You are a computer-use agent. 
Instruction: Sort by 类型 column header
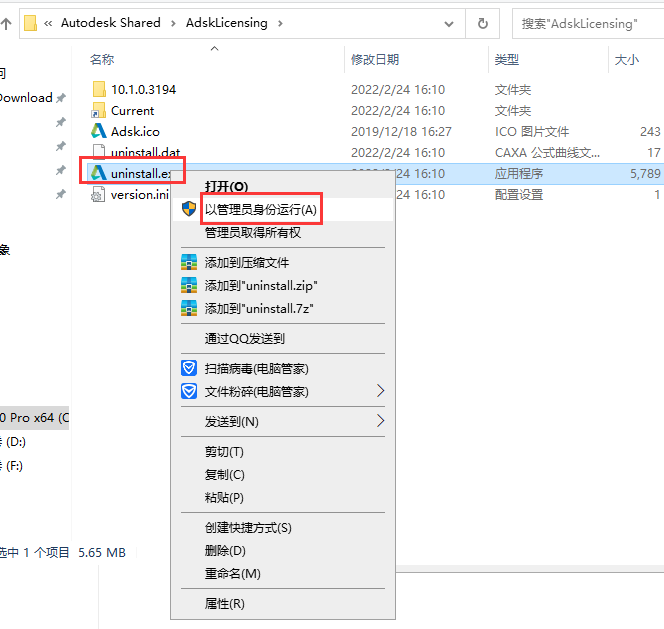(x=506, y=59)
